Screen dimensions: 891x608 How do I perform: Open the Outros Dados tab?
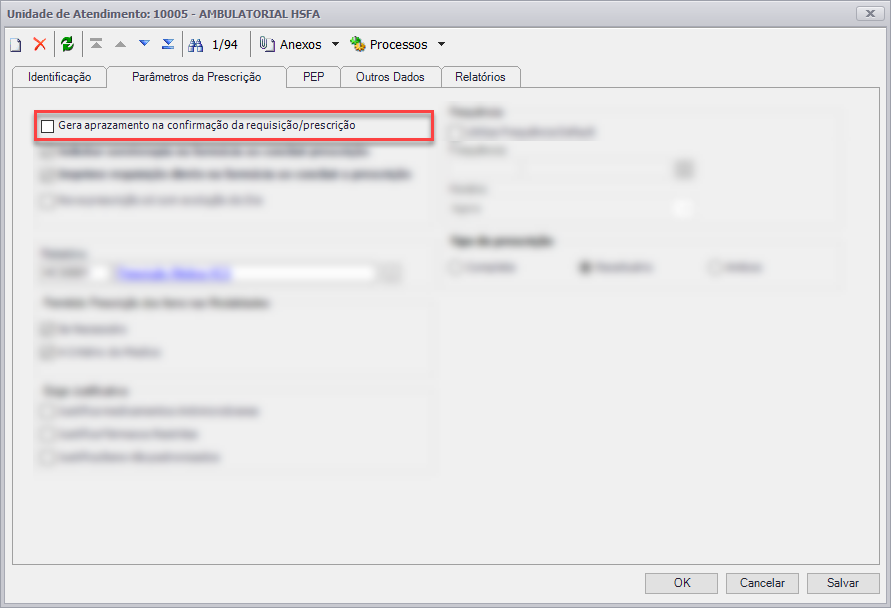tap(390, 77)
